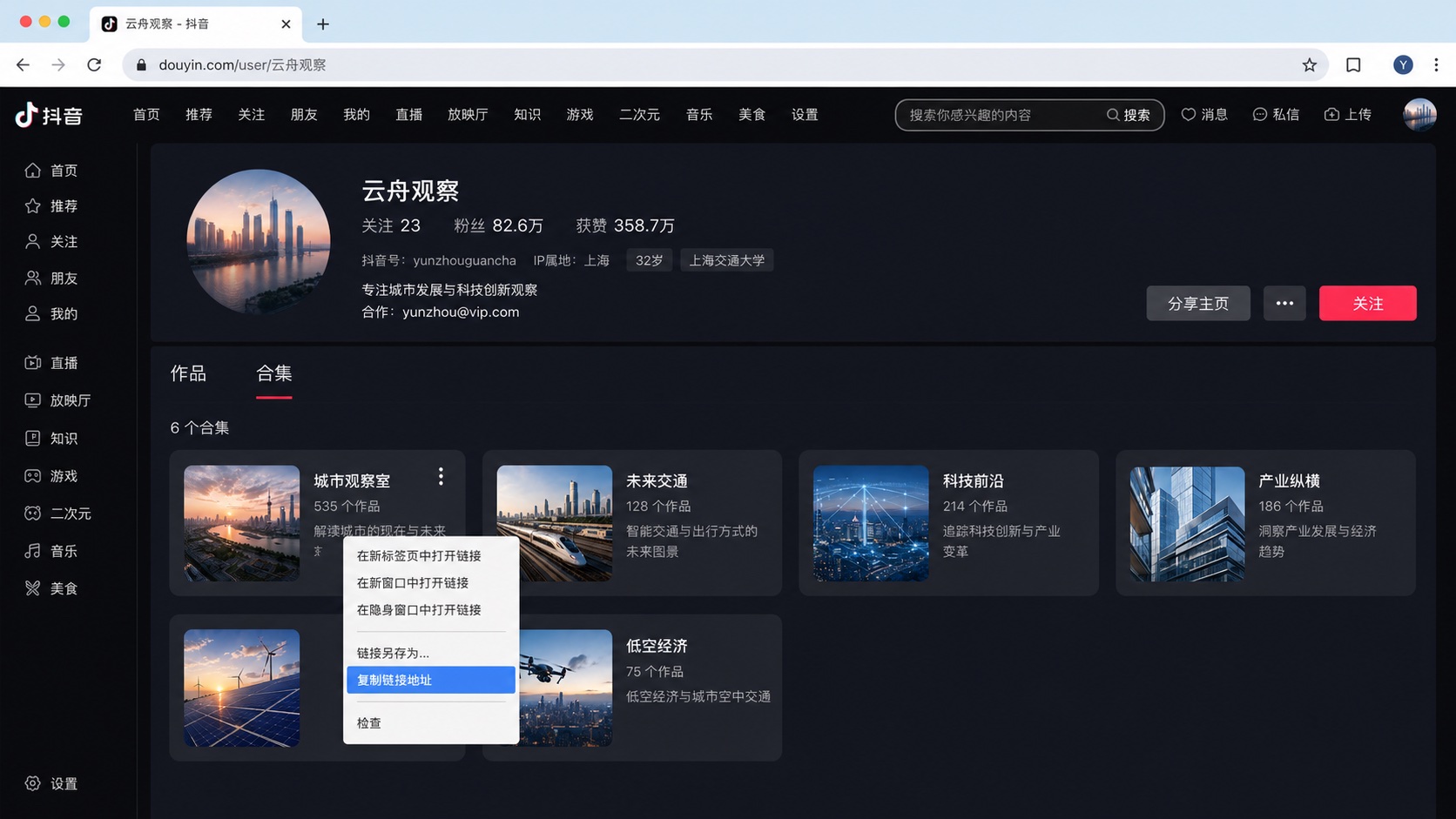The image size is (1456, 819).
Task: Switch to the 作品 tab
Action: tap(188, 373)
